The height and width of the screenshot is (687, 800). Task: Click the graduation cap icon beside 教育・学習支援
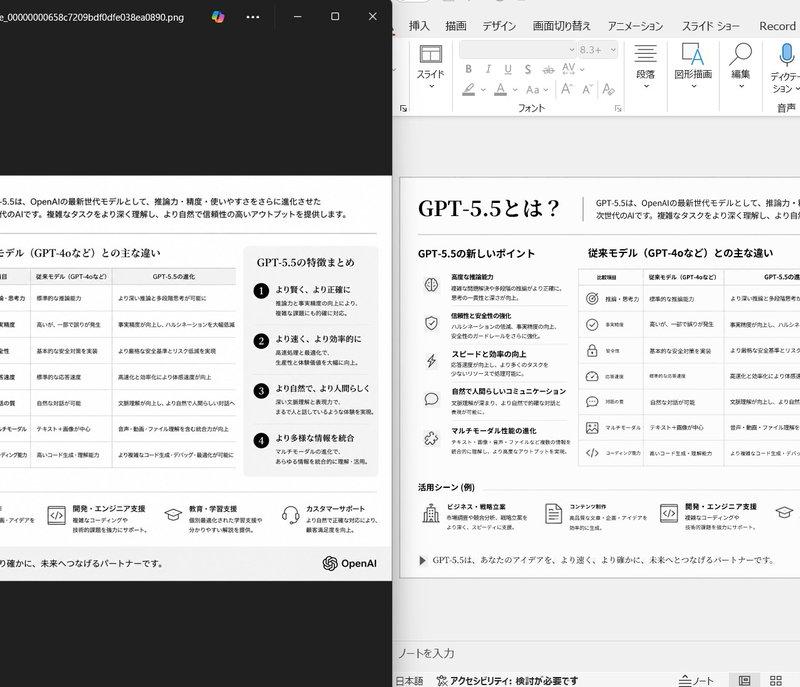click(x=173, y=514)
